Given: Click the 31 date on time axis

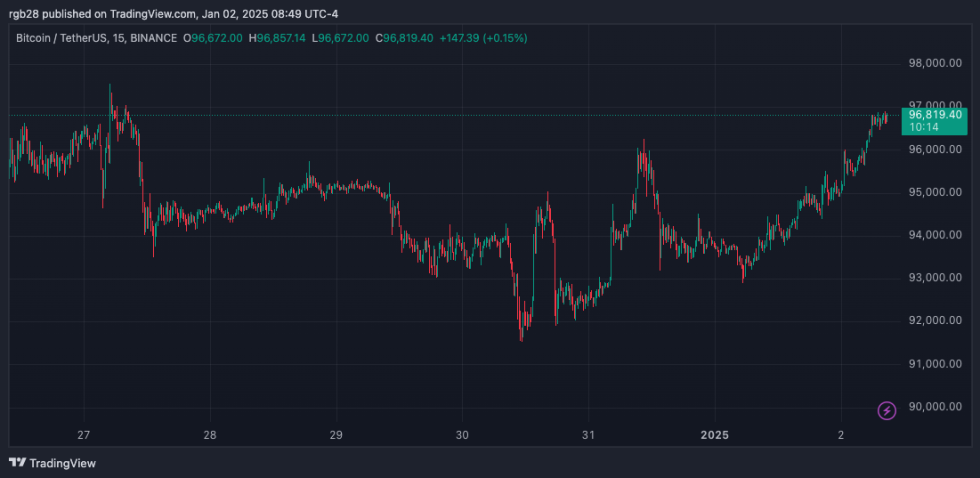Looking at the screenshot, I should [588, 435].
